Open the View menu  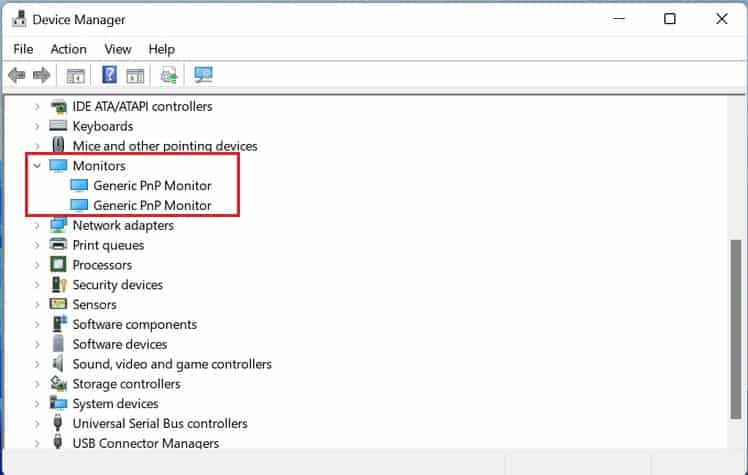(x=117, y=49)
